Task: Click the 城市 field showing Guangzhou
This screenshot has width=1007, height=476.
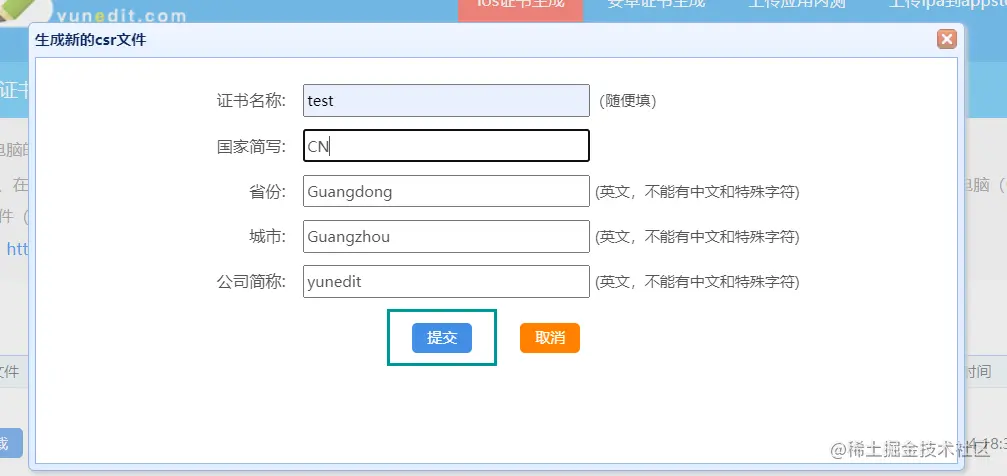Action: (x=446, y=236)
